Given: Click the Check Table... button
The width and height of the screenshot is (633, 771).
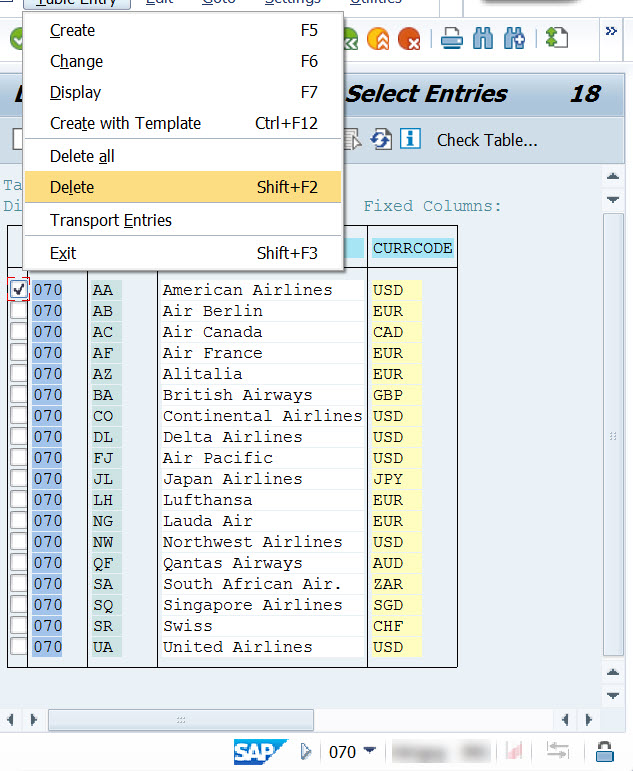Looking at the screenshot, I should click(487, 140).
